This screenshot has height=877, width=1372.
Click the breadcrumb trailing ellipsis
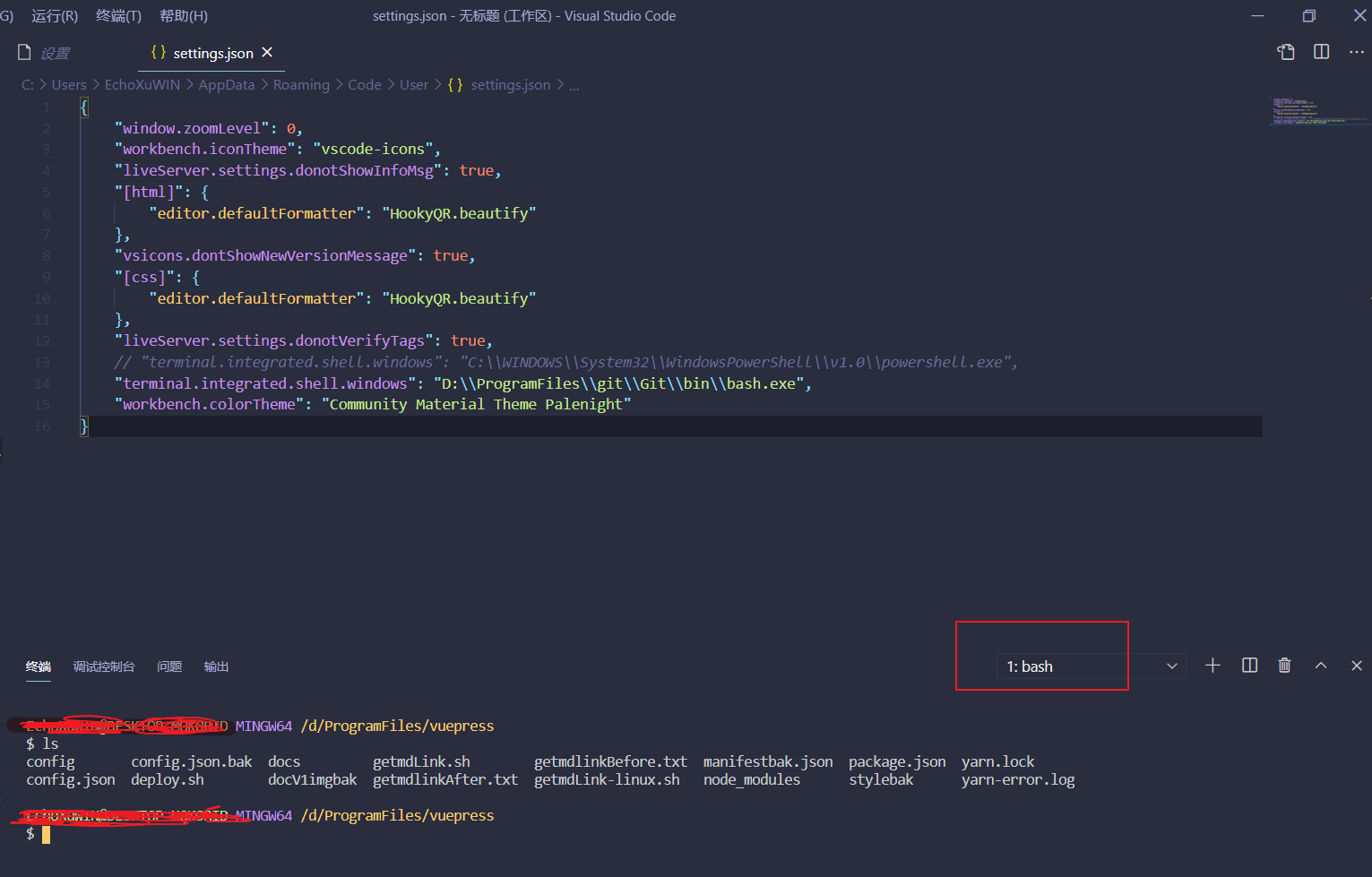pos(574,86)
